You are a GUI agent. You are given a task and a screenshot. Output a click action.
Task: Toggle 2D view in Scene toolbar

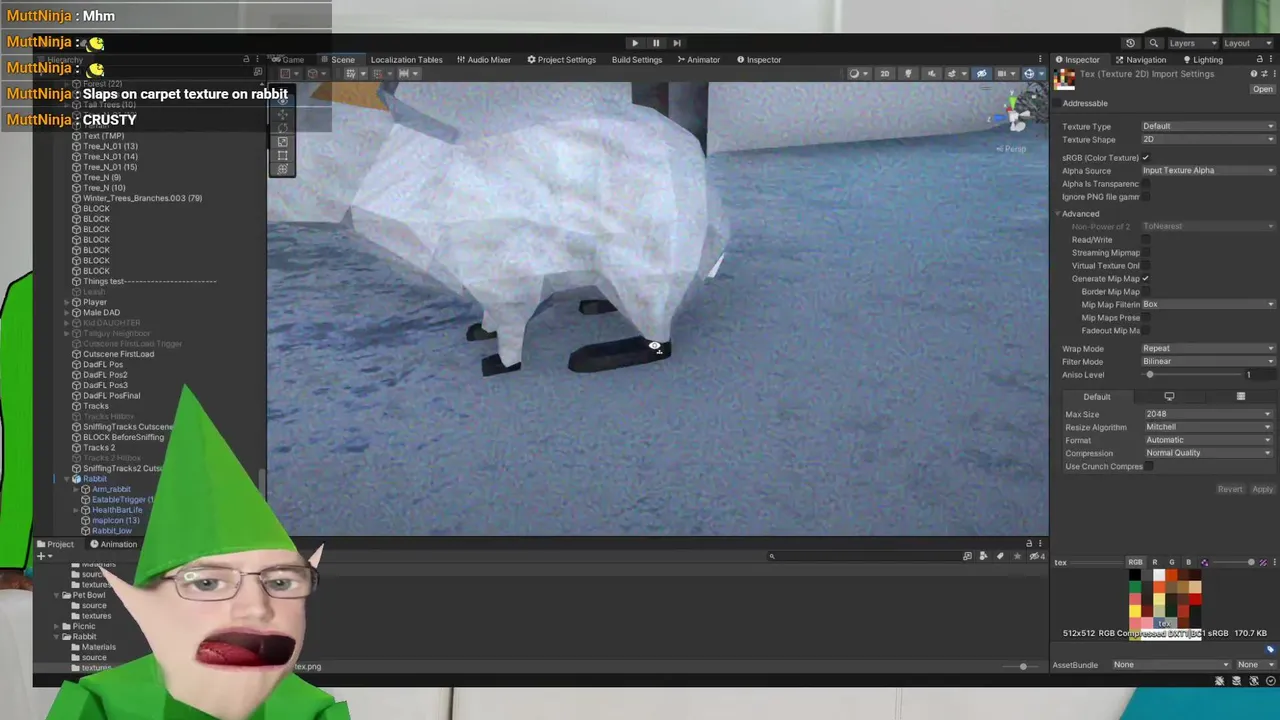884,74
